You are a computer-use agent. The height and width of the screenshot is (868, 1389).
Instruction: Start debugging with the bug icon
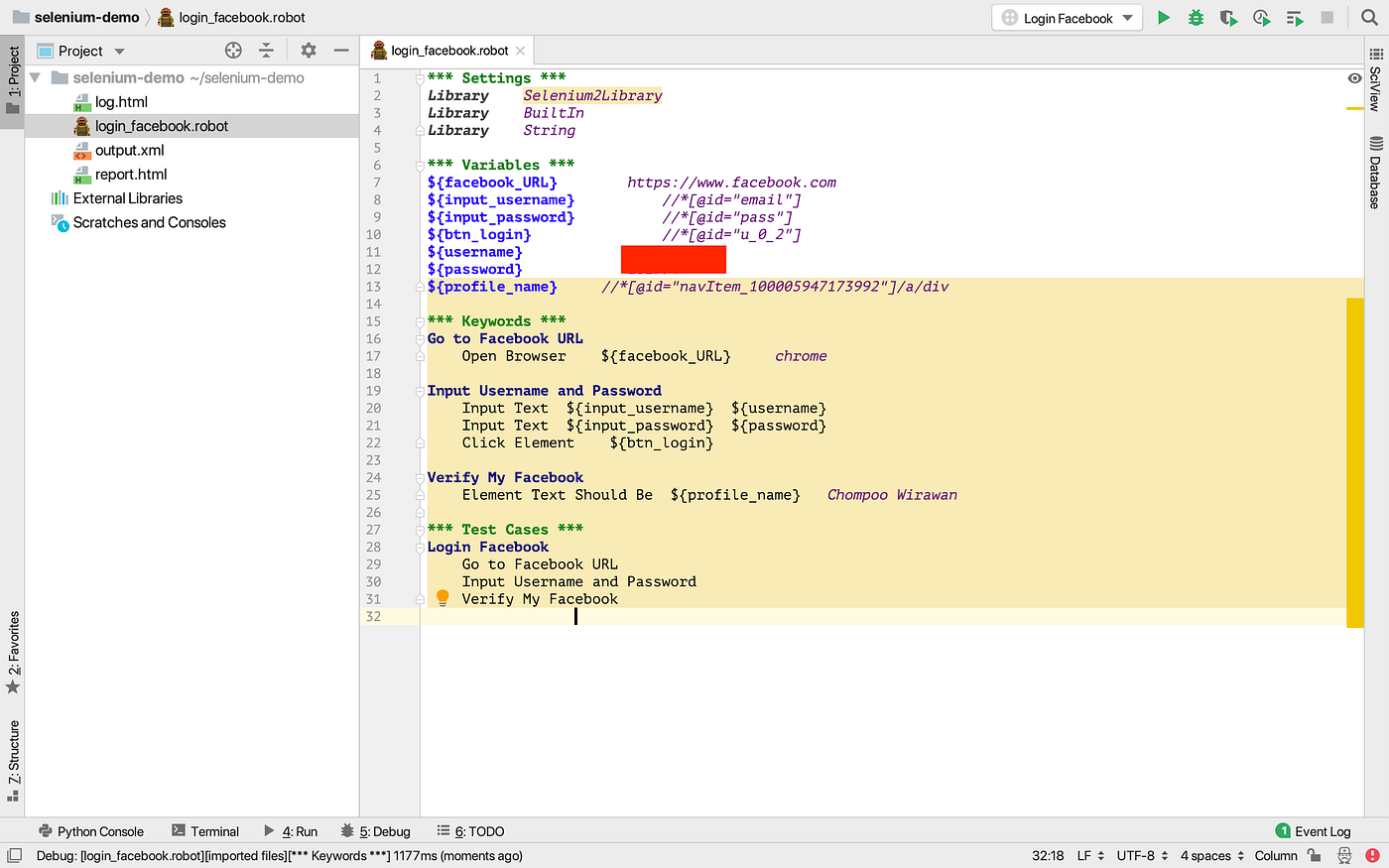pyautogui.click(x=1195, y=17)
